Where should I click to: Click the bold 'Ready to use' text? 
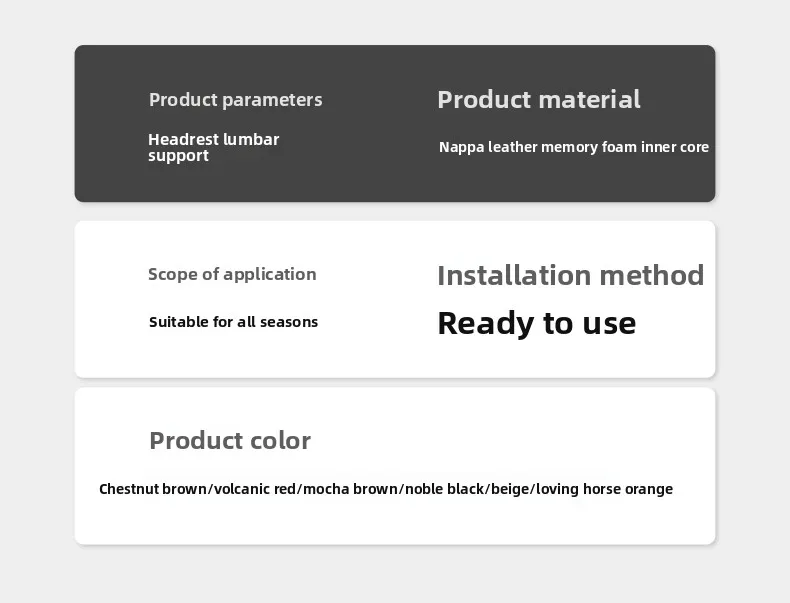[x=536, y=323]
